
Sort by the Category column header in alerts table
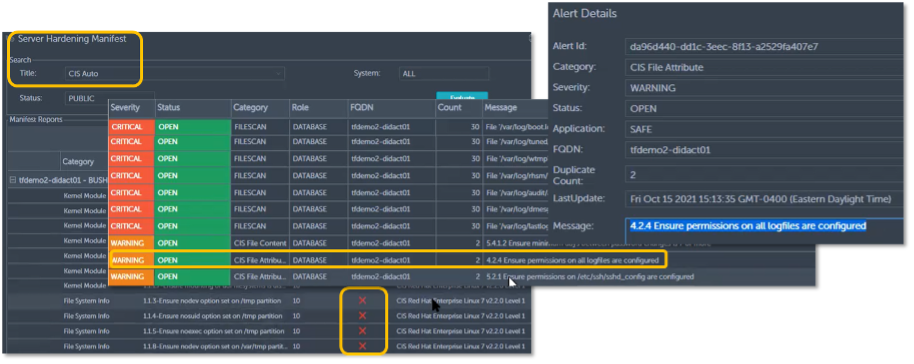point(260,108)
